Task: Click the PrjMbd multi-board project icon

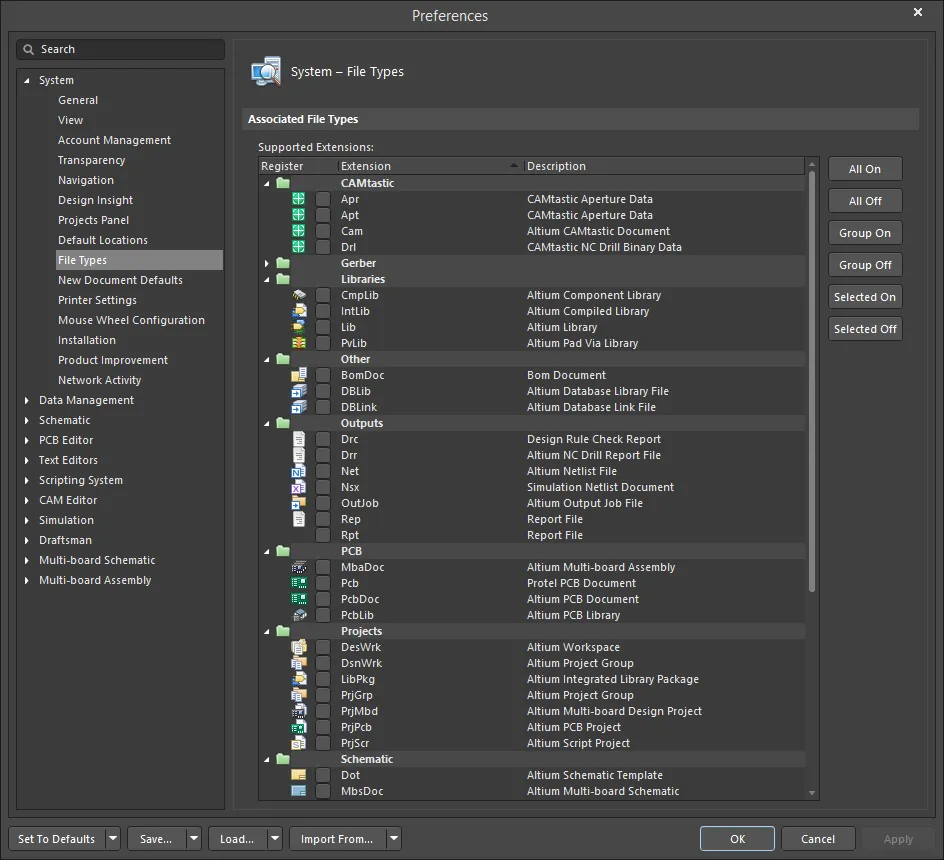Action: click(x=299, y=711)
